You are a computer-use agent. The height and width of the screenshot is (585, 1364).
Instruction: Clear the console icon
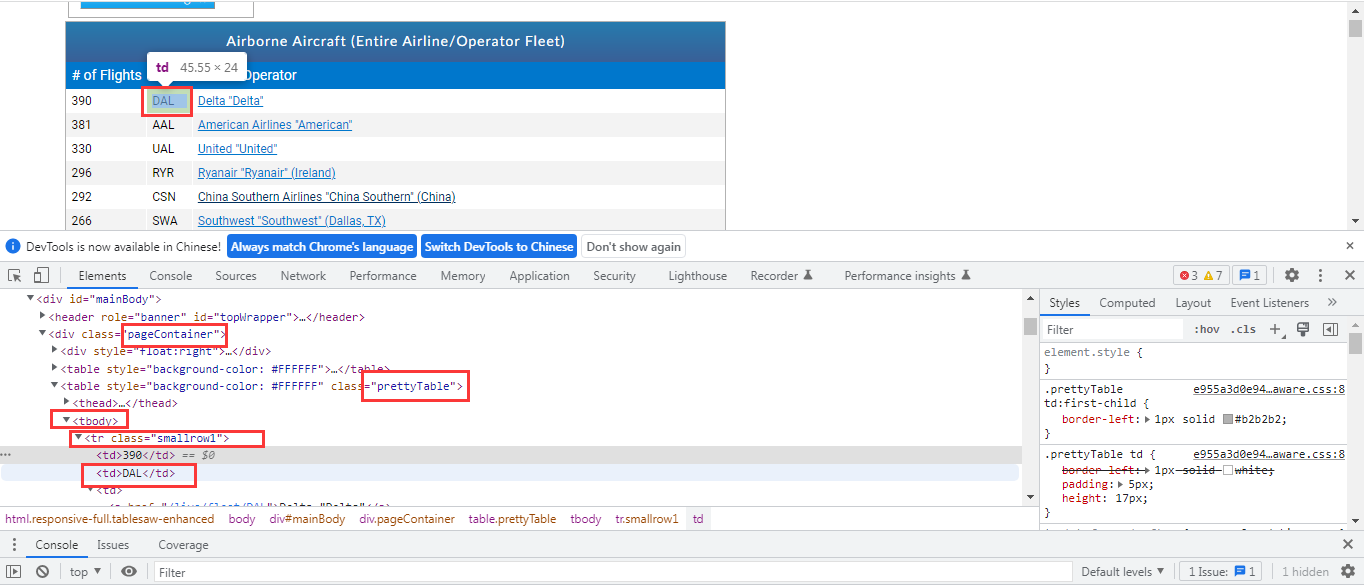click(42, 572)
